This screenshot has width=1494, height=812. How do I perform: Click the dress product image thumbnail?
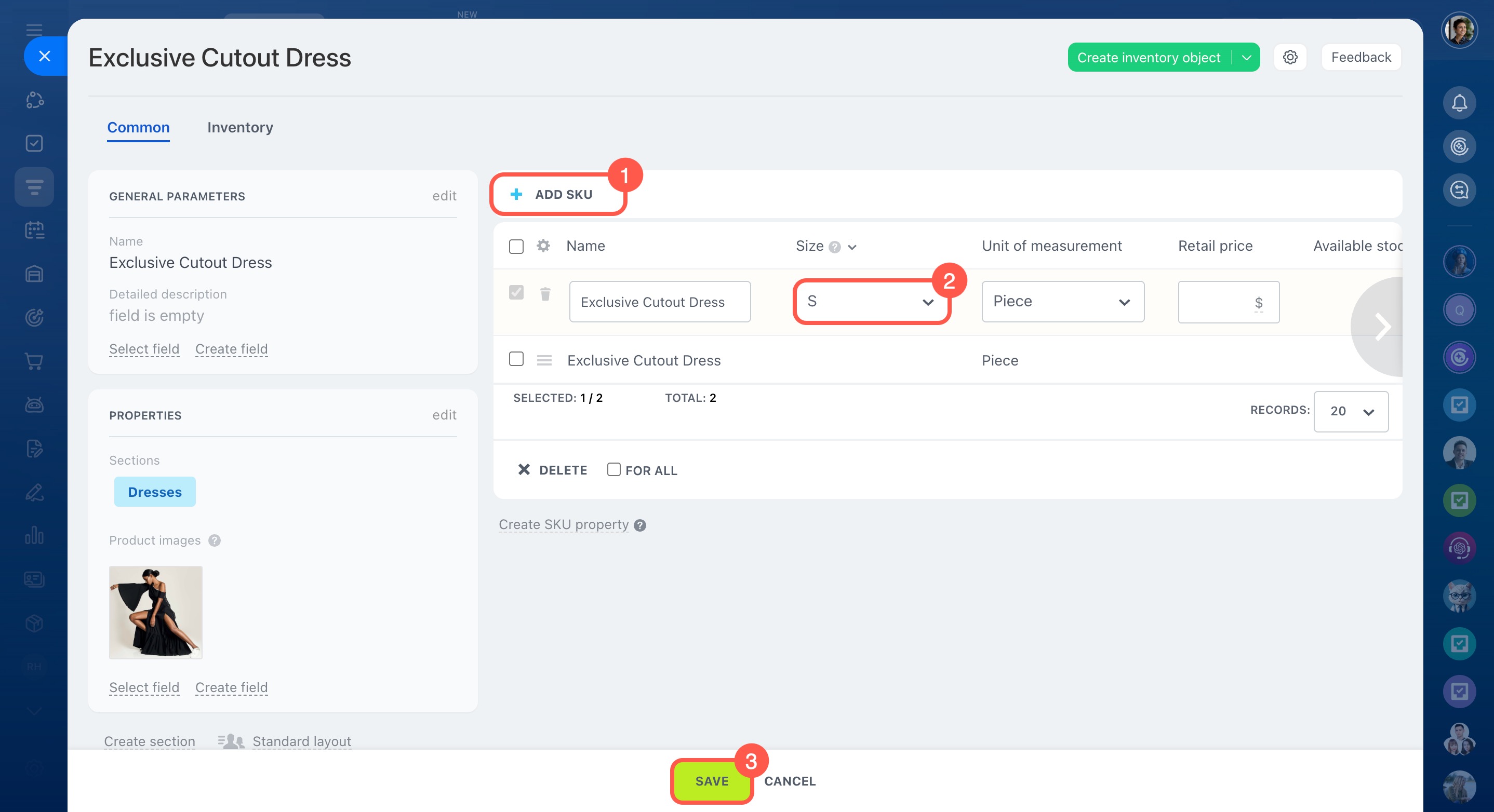coord(155,612)
